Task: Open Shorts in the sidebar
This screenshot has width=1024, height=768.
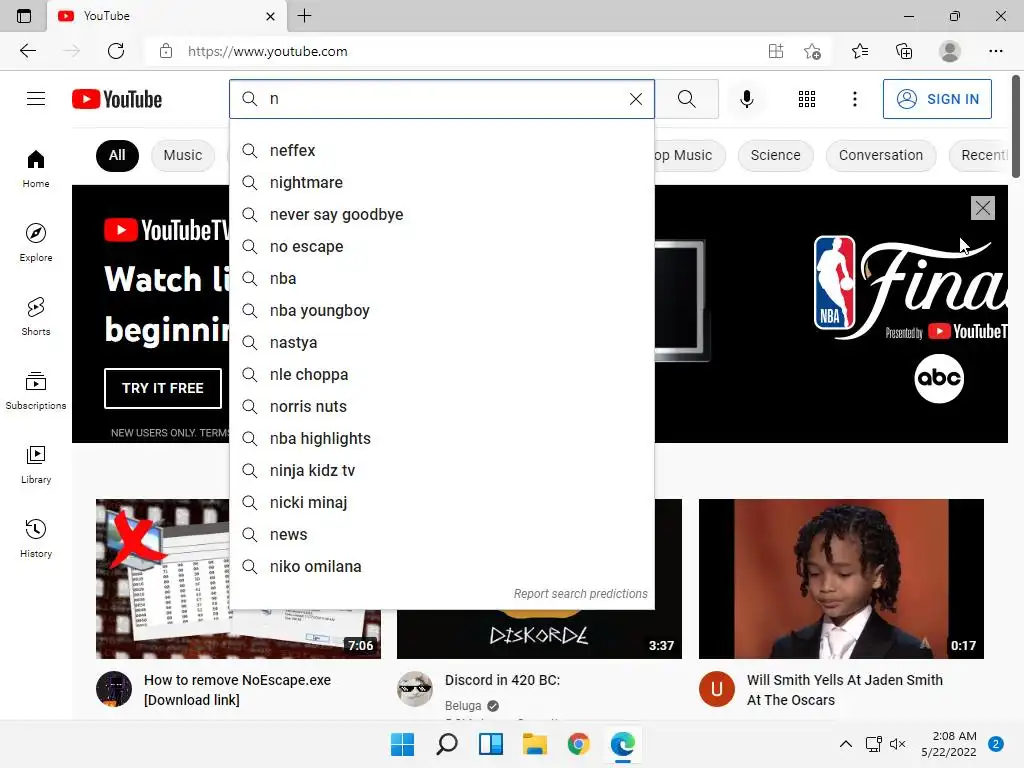Action: [x=36, y=317]
